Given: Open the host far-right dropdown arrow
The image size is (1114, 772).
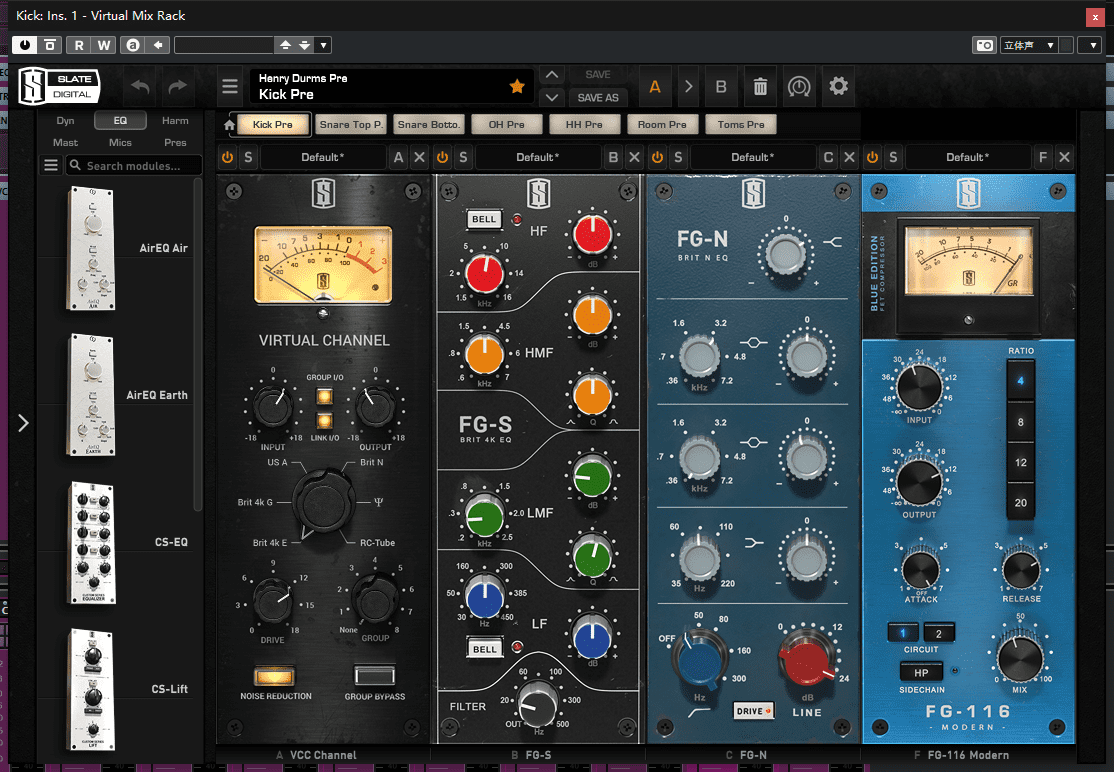Looking at the screenshot, I should coord(1092,45).
